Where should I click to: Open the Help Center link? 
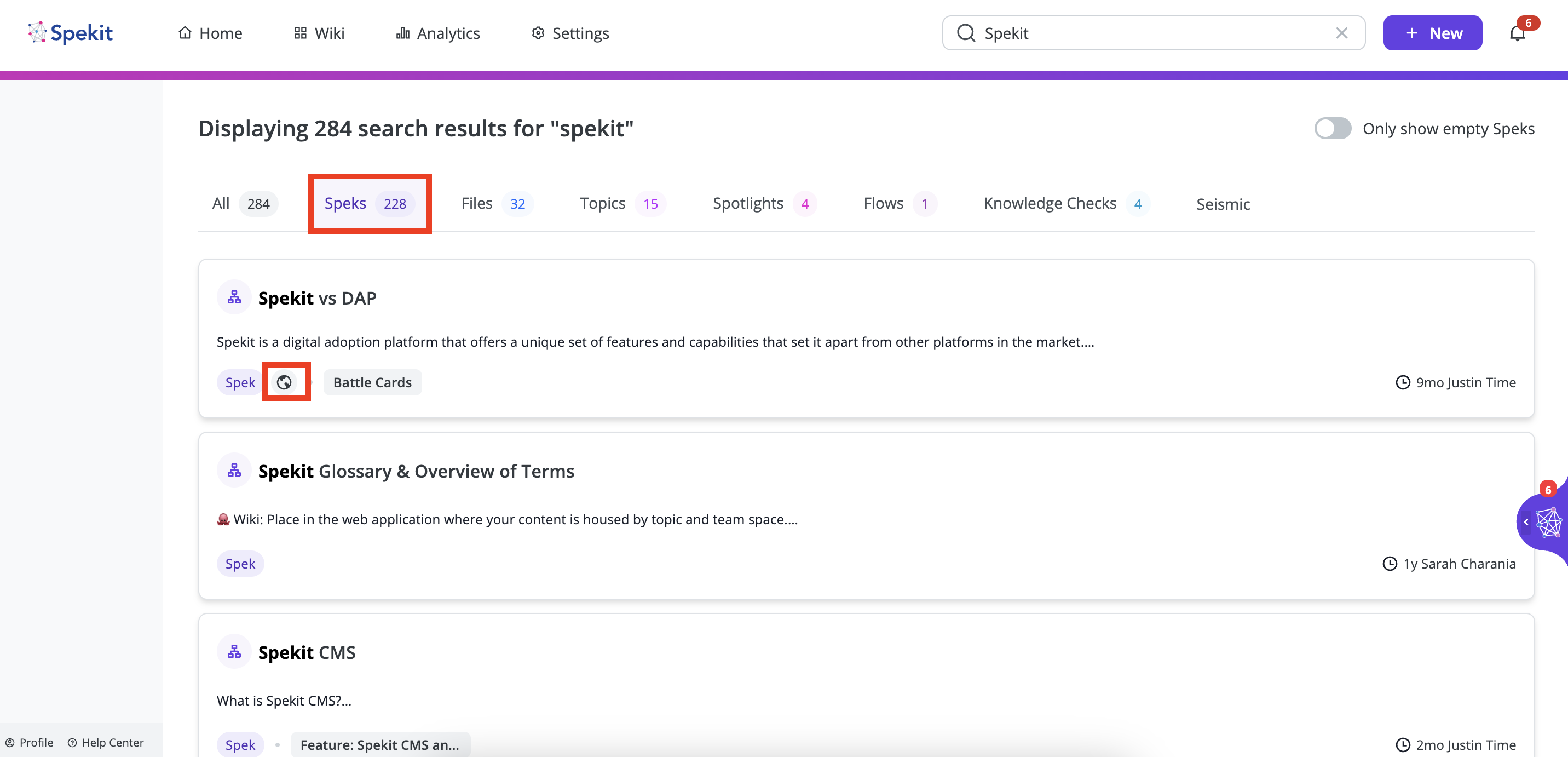pos(106,742)
